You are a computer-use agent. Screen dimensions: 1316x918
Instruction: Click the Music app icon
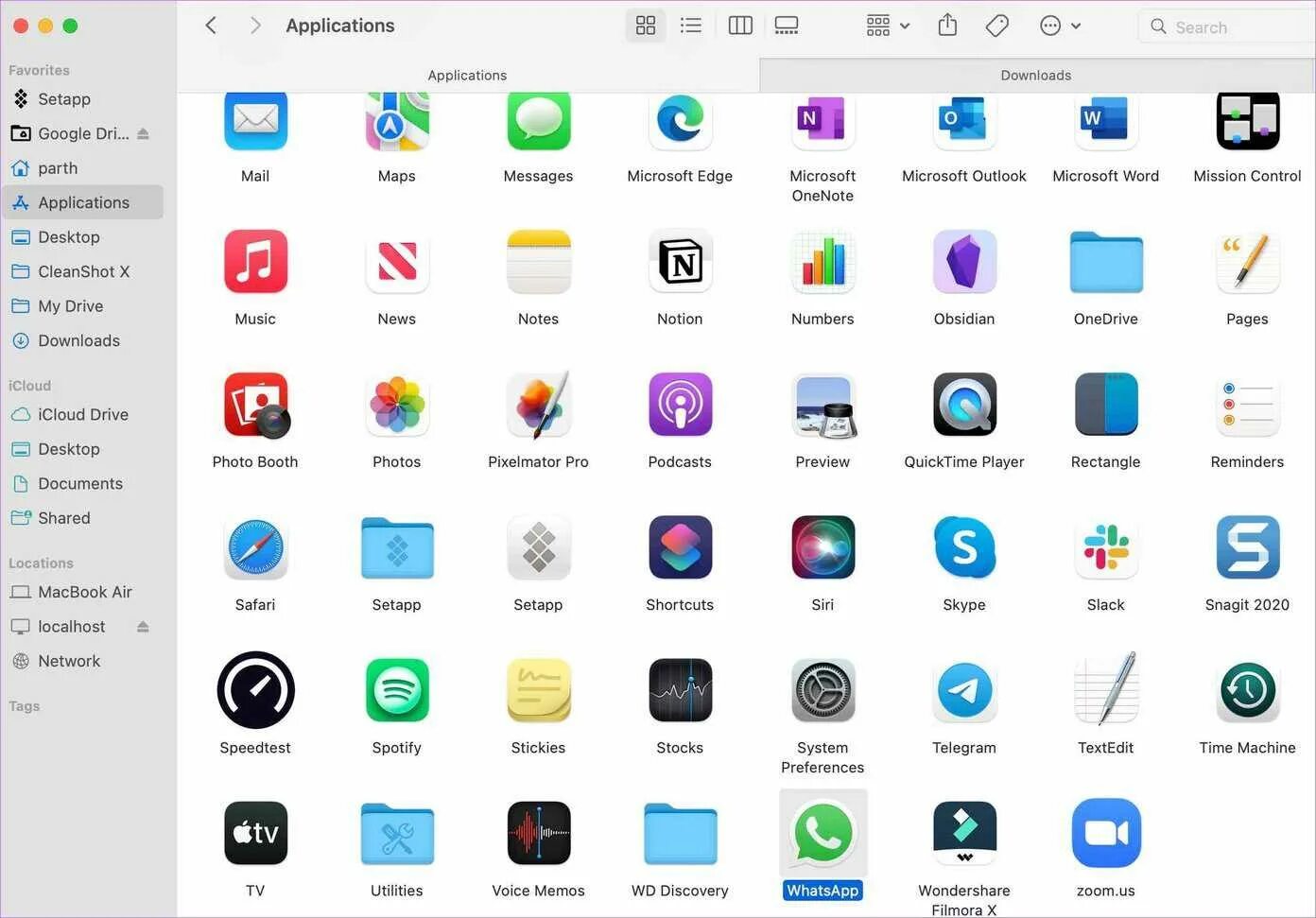255,262
